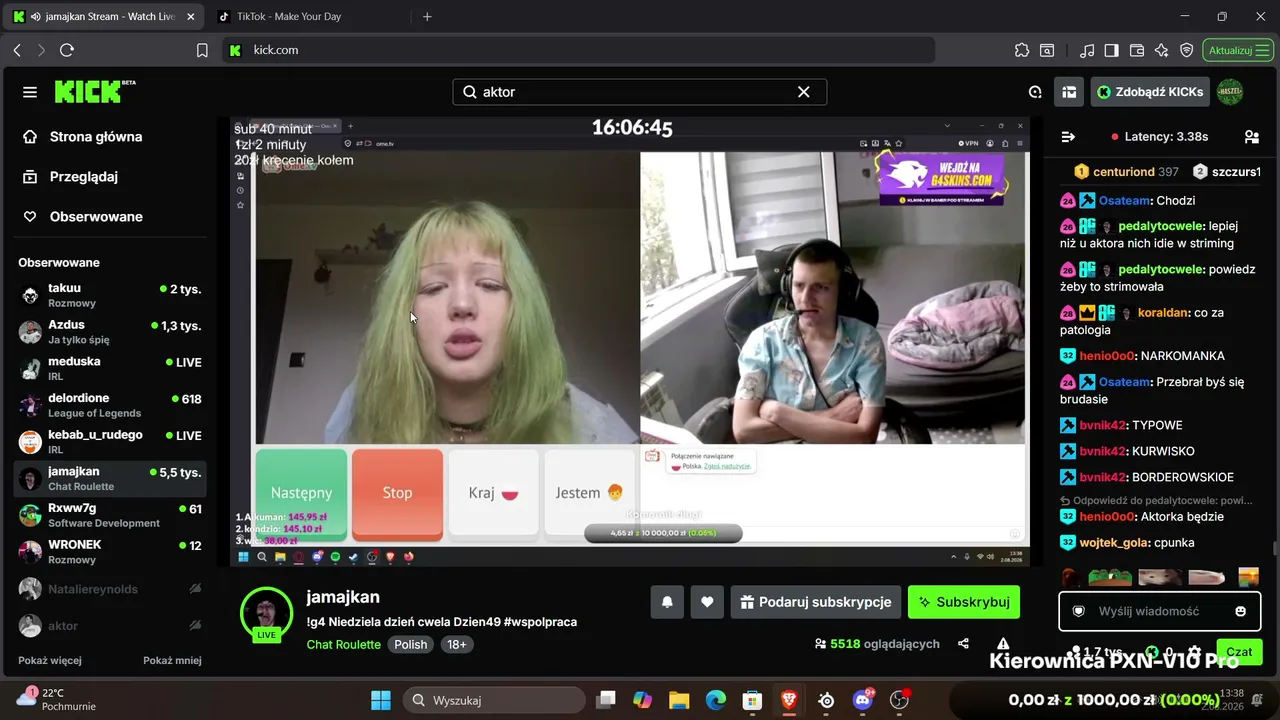Open the Azdus channel in followed list

coord(110,332)
